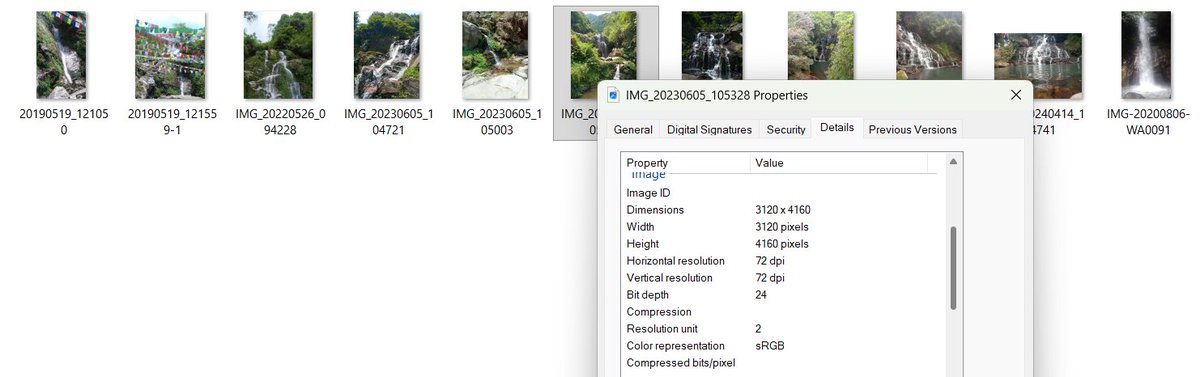Click the Bit depth value 24
The height and width of the screenshot is (377, 1200).
(762, 295)
